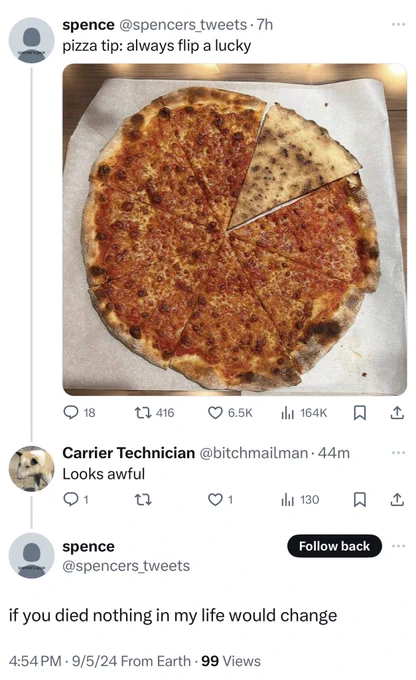Click the Follow back button
This screenshot has width=416, height=680.
point(334,546)
